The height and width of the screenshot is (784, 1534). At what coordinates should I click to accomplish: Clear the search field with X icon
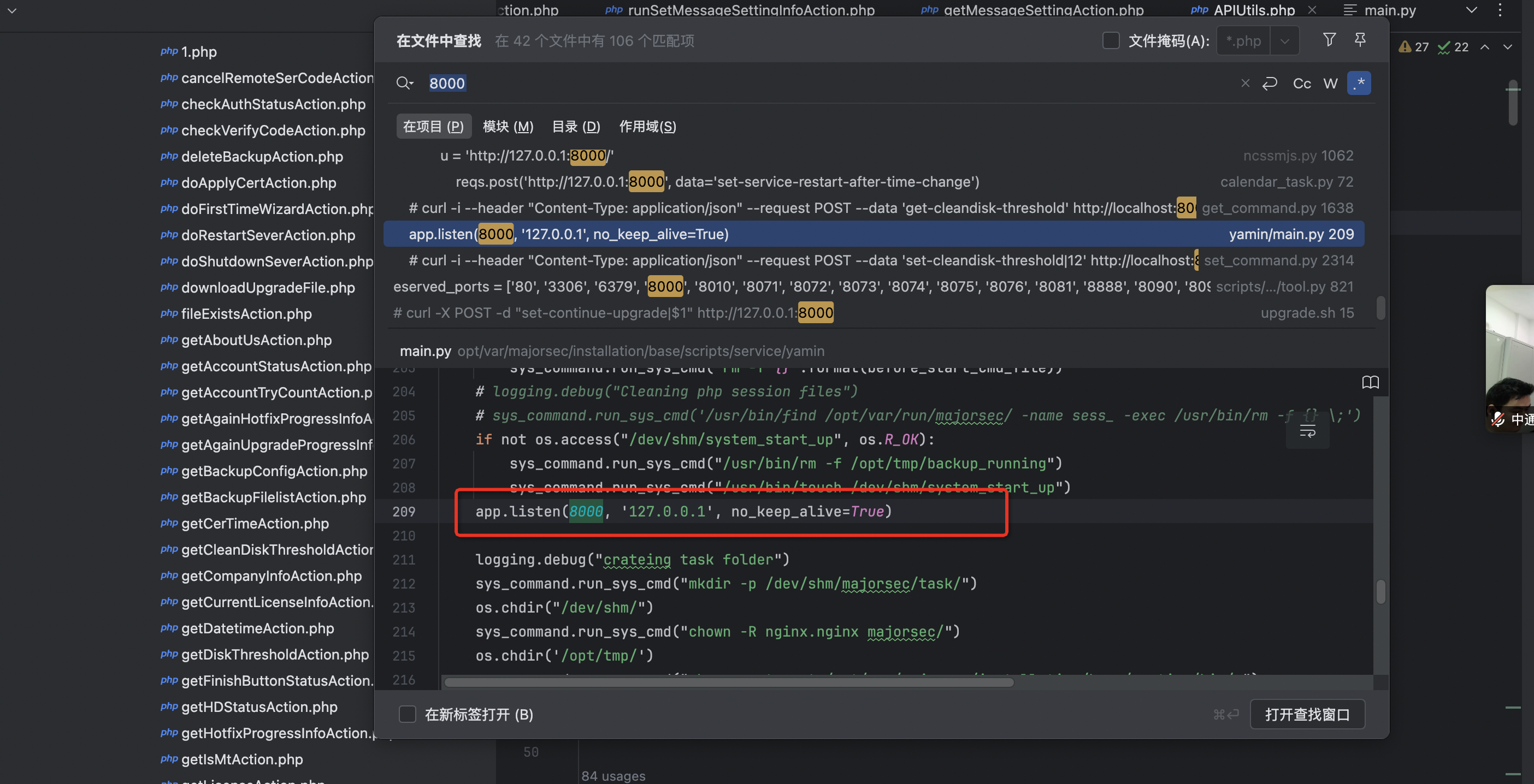pos(1245,84)
